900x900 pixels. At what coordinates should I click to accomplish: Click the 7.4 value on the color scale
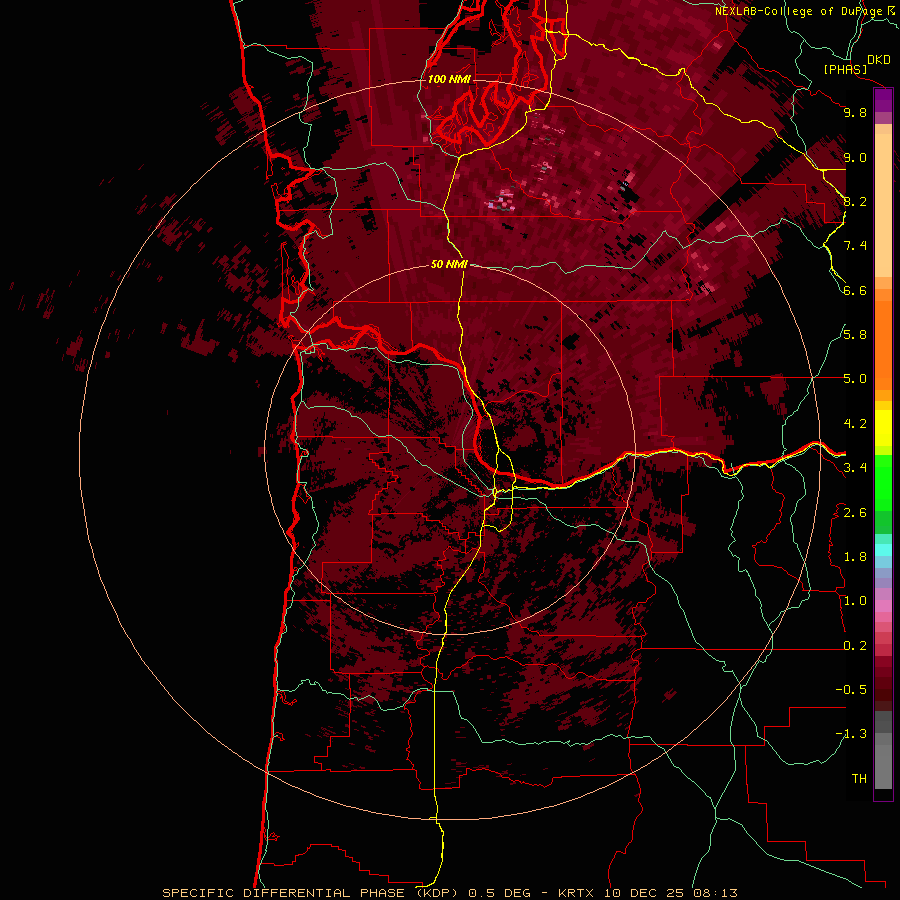tap(855, 246)
